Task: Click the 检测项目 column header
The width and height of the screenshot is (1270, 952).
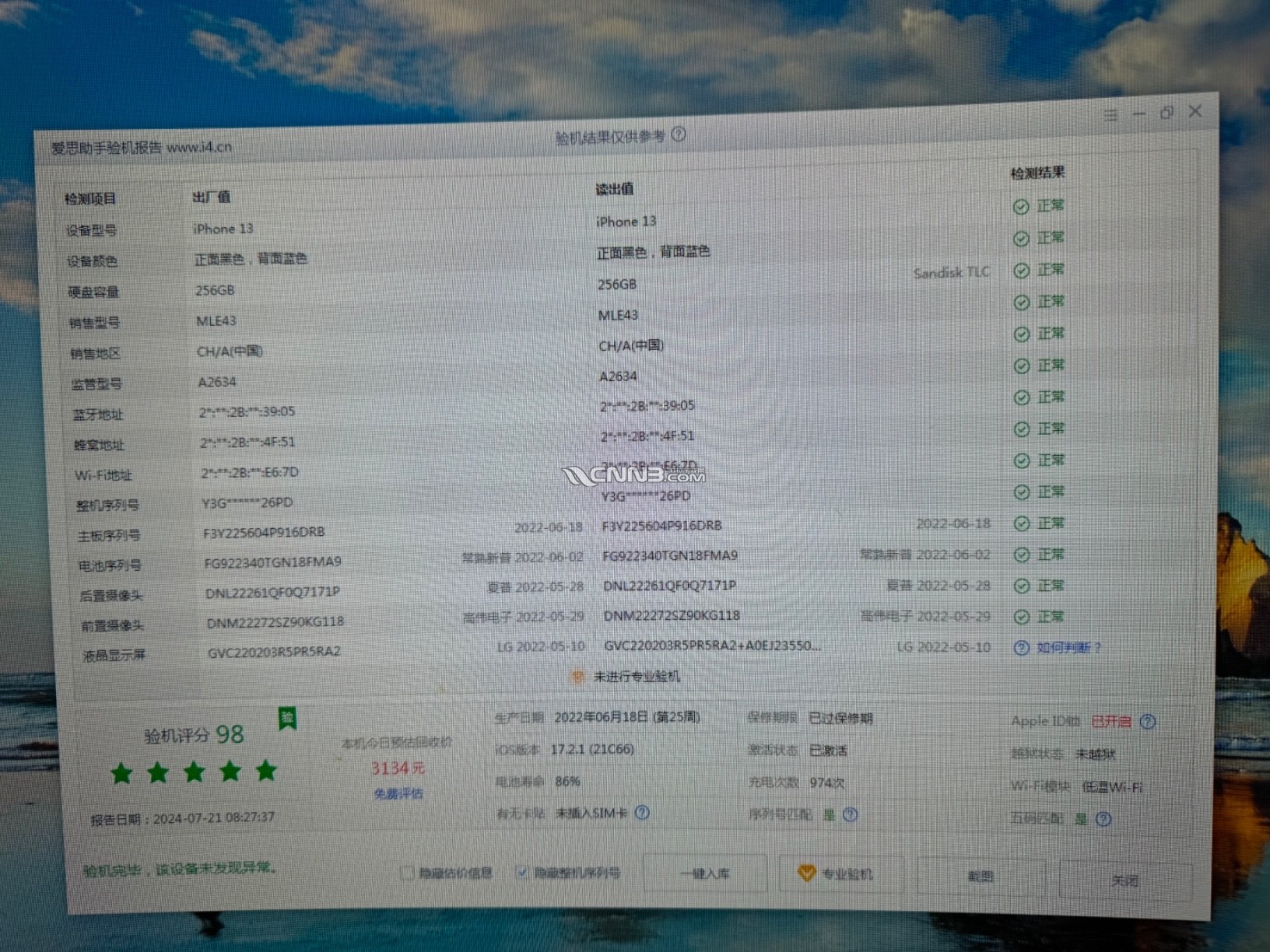Action: click(x=90, y=199)
